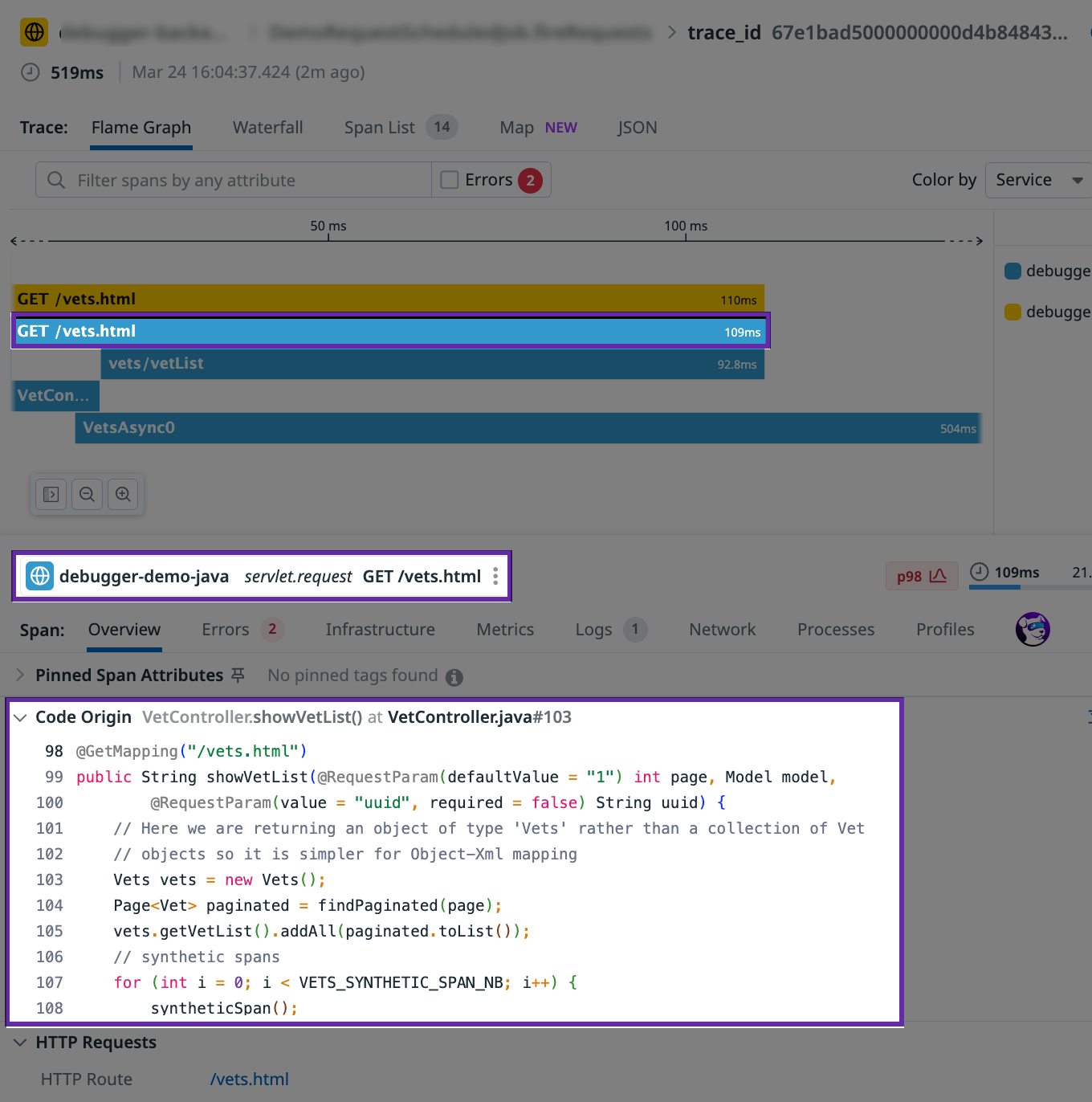This screenshot has width=1092, height=1102.
Task: Click the blue debugger legend color swatch
Action: click(1013, 271)
